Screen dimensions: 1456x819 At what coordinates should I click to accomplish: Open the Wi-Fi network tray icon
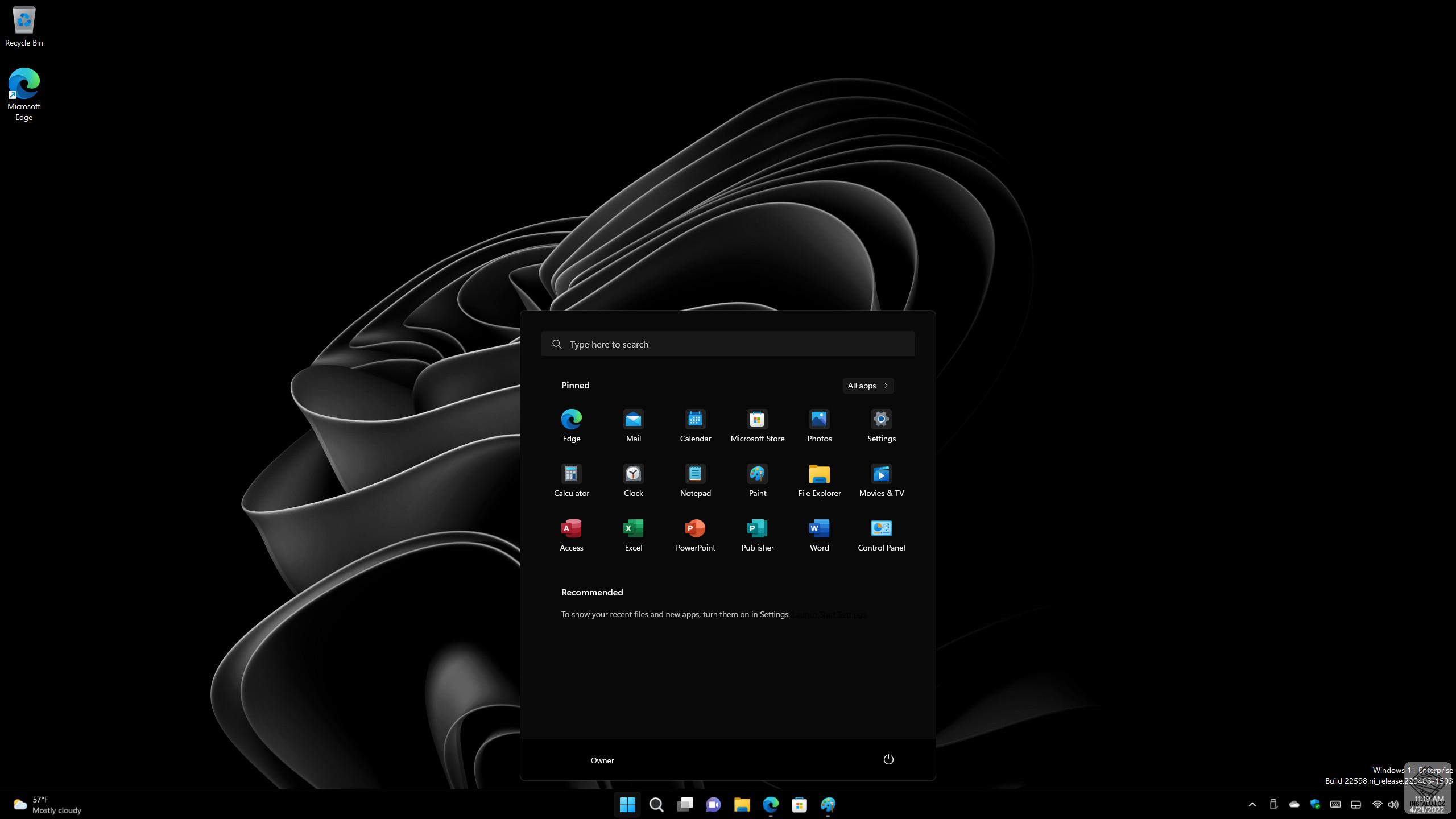tap(1377, 804)
